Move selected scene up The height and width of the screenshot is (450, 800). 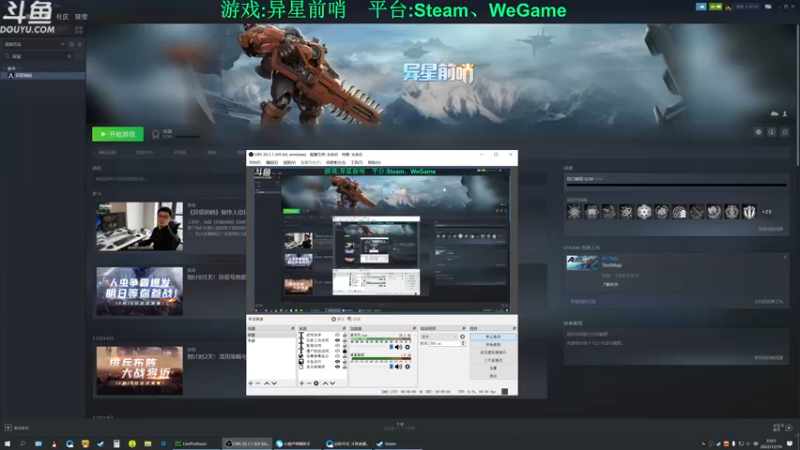[267, 383]
